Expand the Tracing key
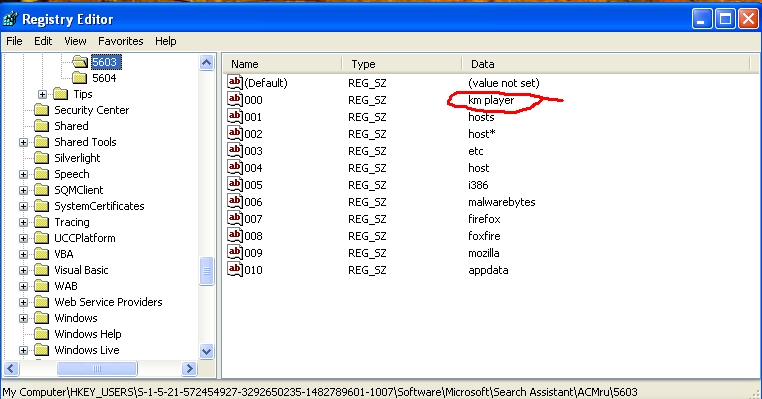Viewport: 762px width, 399px height. coord(23,223)
